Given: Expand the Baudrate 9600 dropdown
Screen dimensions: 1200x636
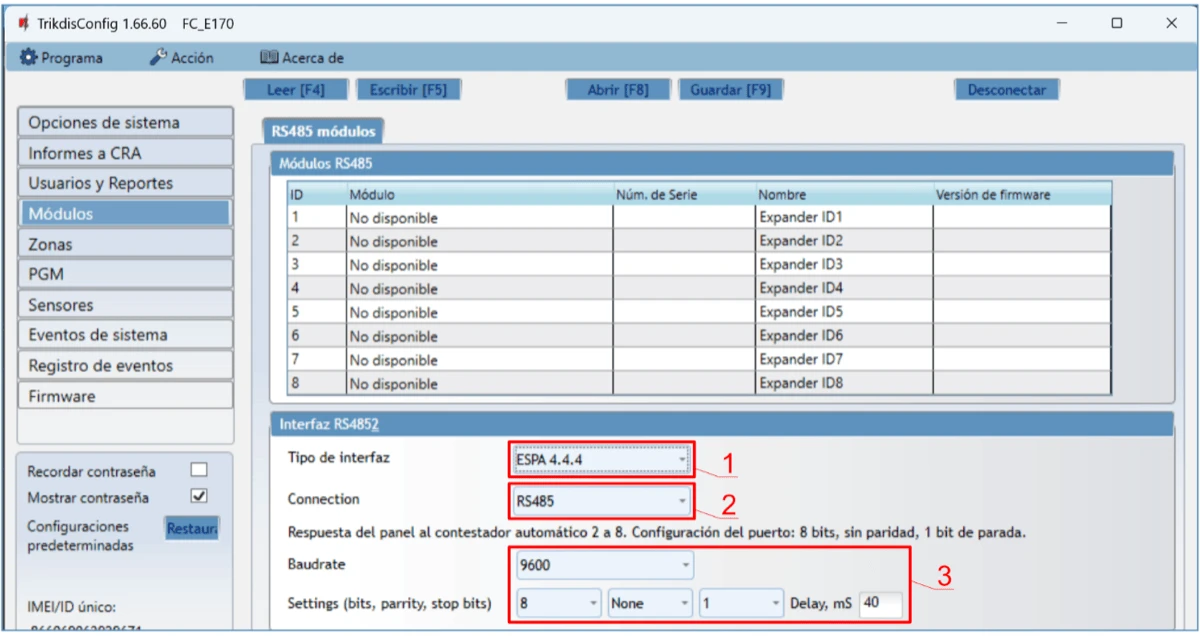Looking at the screenshot, I should (x=604, y=565).
